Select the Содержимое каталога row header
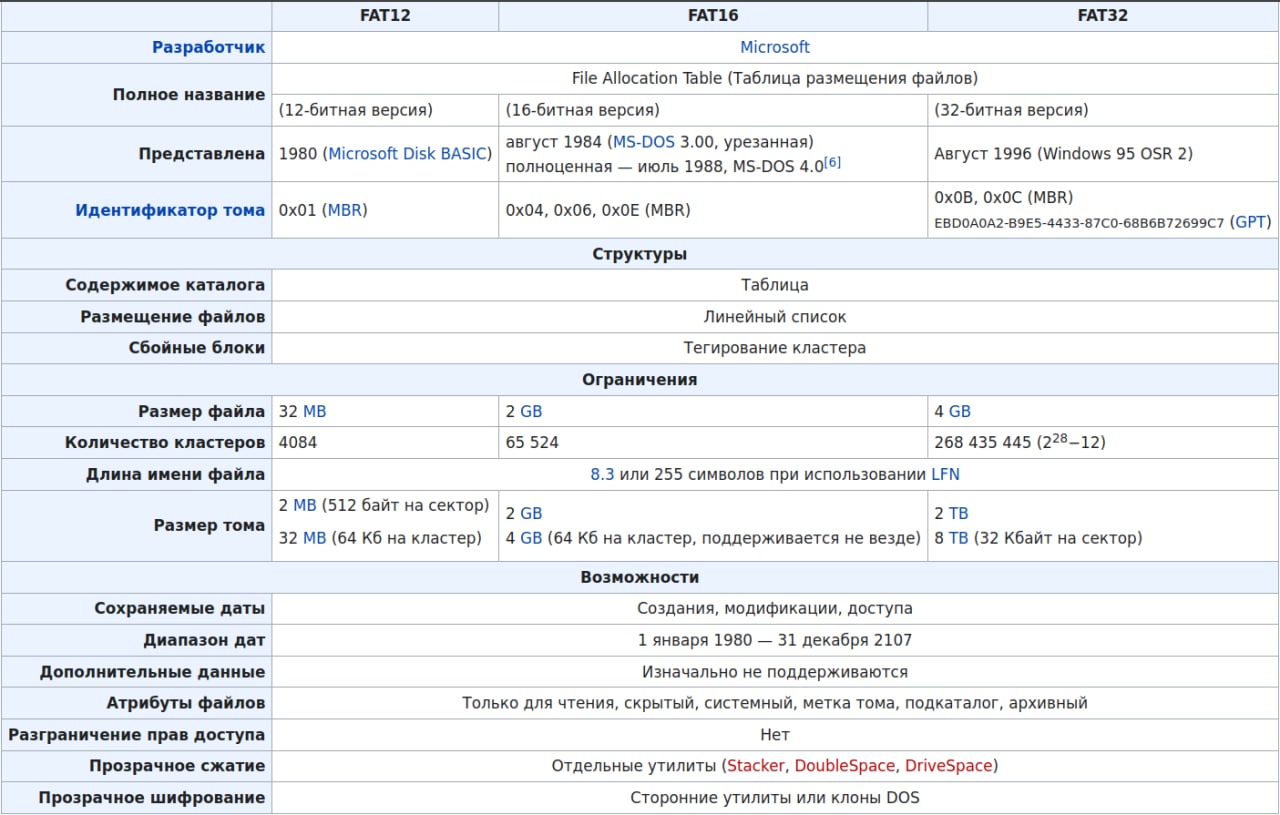 (136, 285)
